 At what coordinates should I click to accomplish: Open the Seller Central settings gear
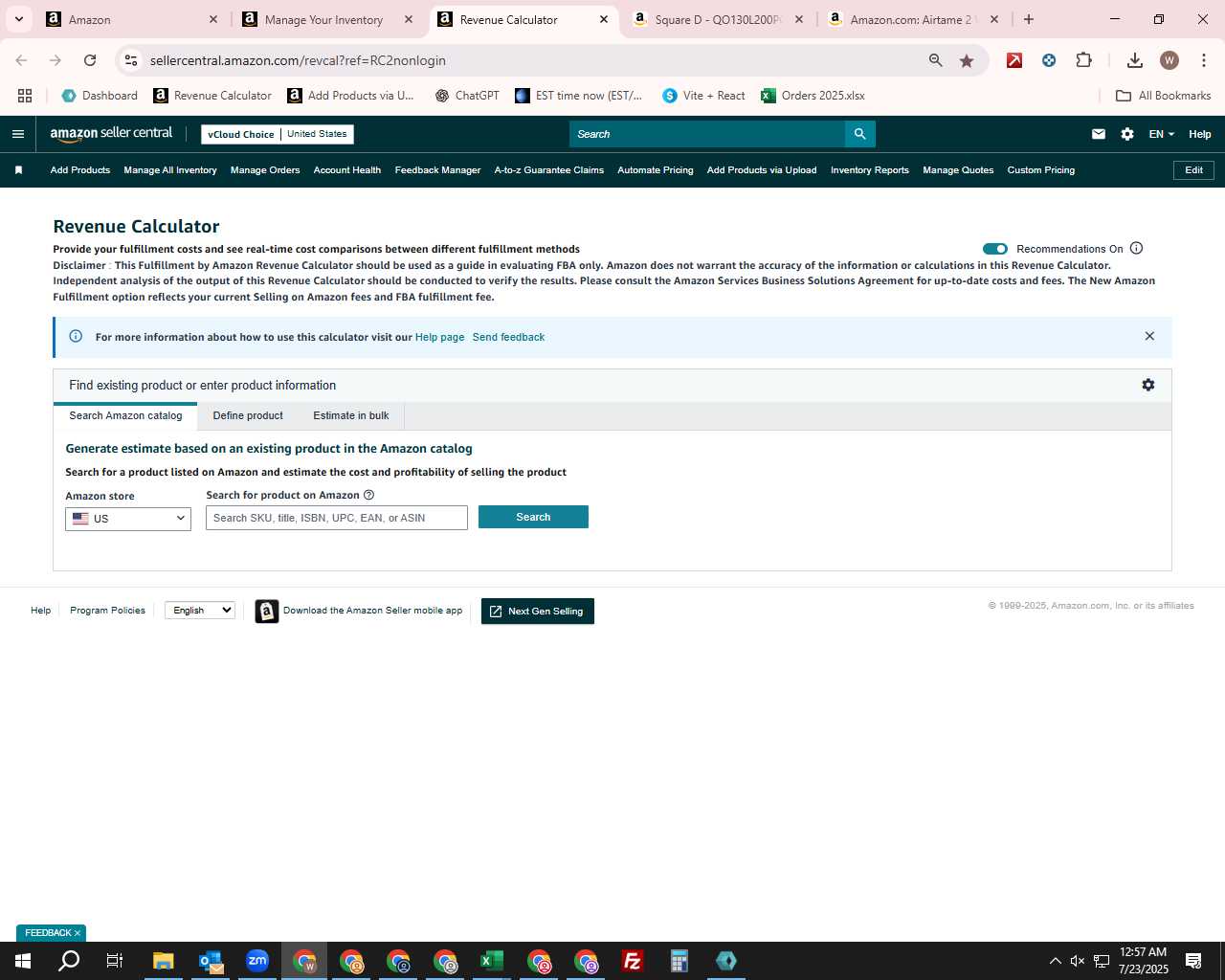[1127, 134]
